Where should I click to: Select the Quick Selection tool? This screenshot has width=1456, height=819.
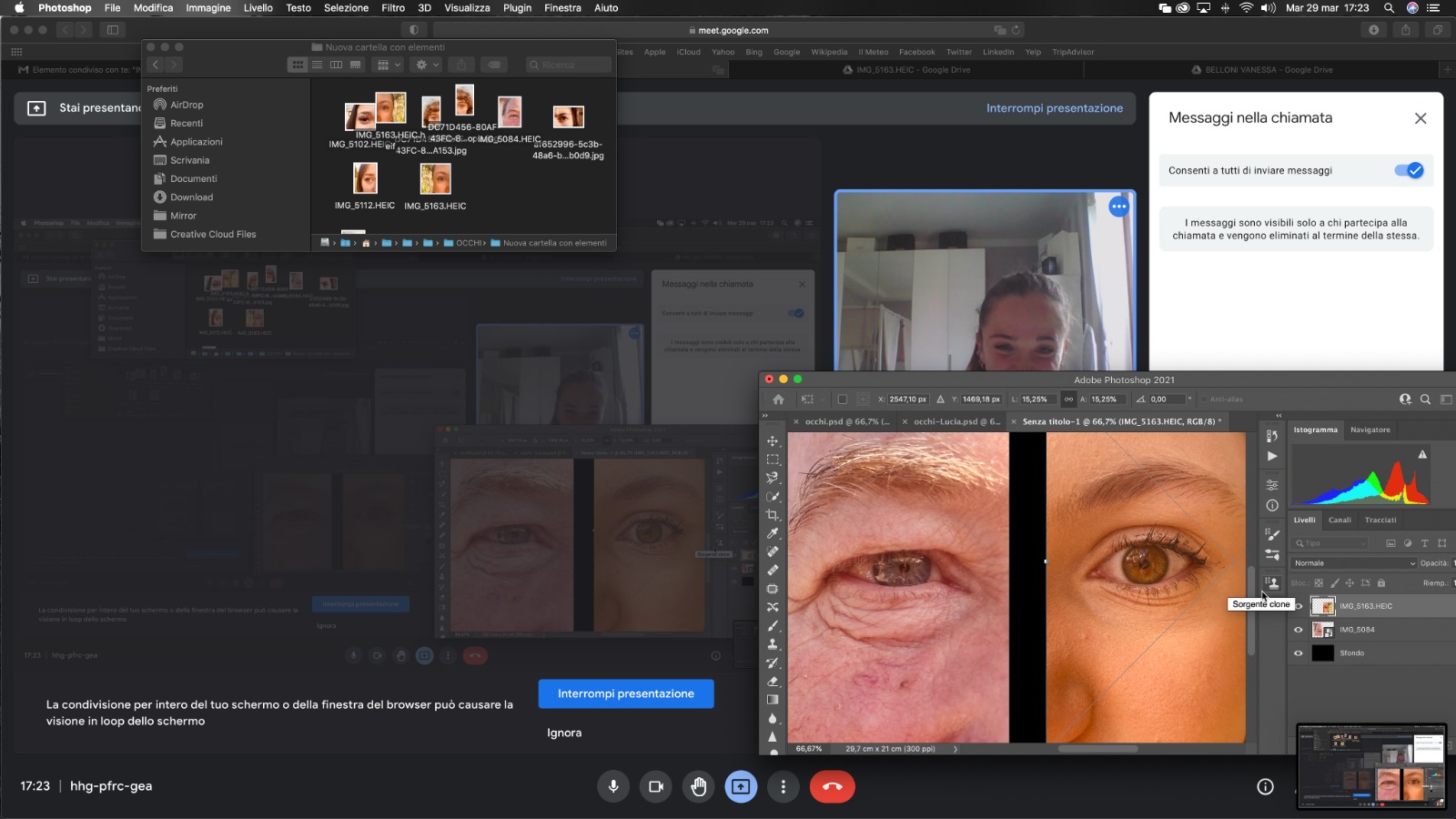point(773,497)
